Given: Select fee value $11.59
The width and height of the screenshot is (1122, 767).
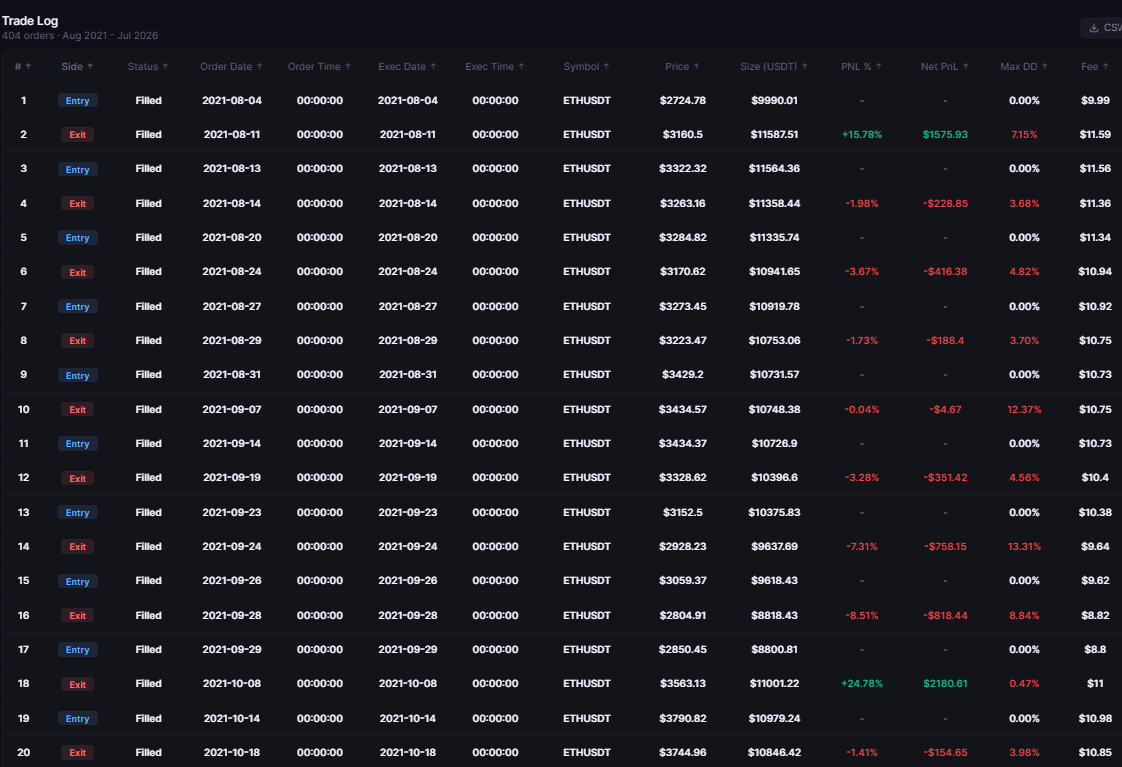Looking at the screenshot, I should pos(1095,135).
